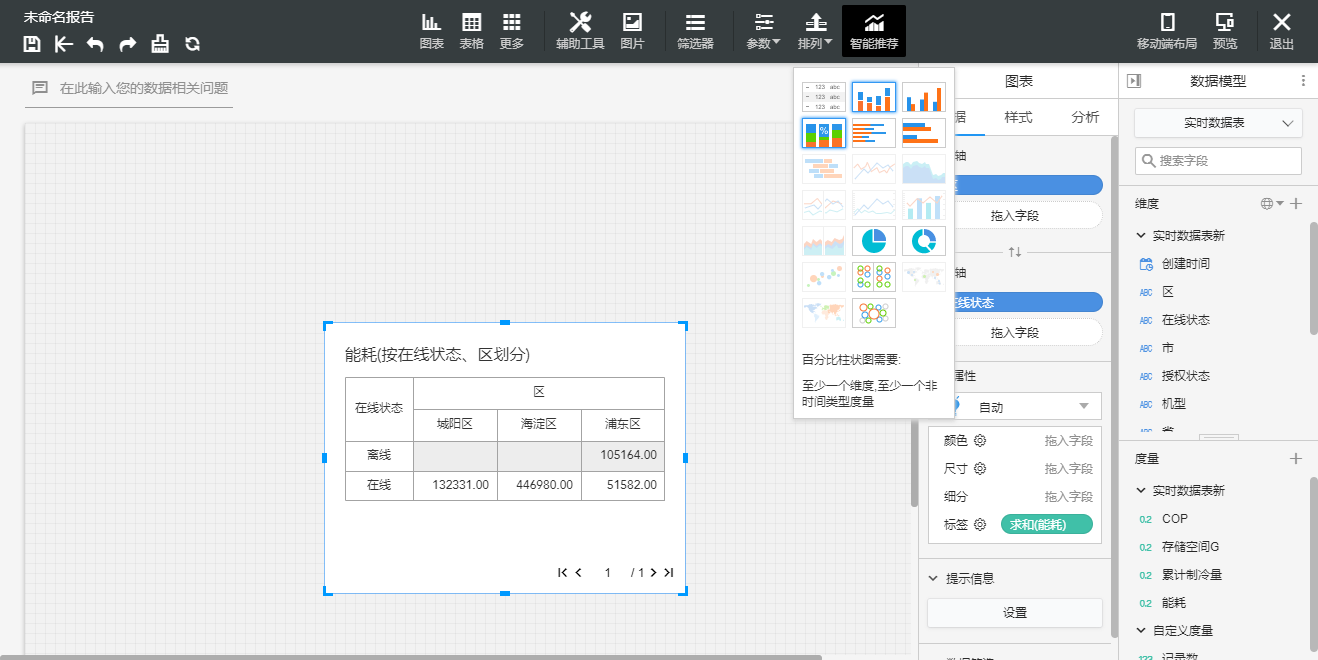1318x660 pixels.
Task: Click the back-to-start arrow icon in top toolbar
Action: coord(64,44)
